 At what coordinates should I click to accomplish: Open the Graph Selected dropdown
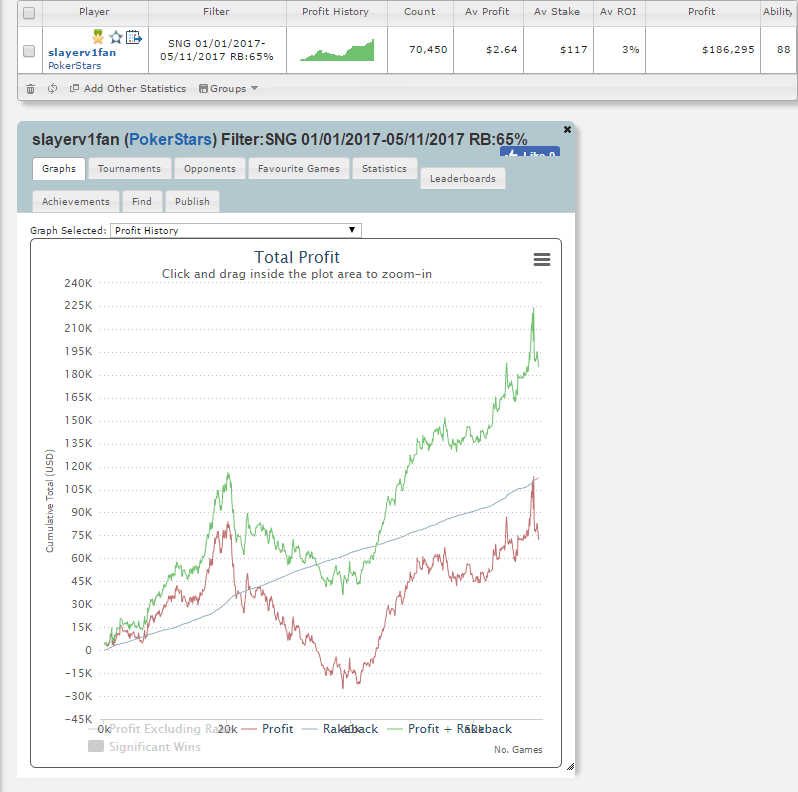pos(235,230)
